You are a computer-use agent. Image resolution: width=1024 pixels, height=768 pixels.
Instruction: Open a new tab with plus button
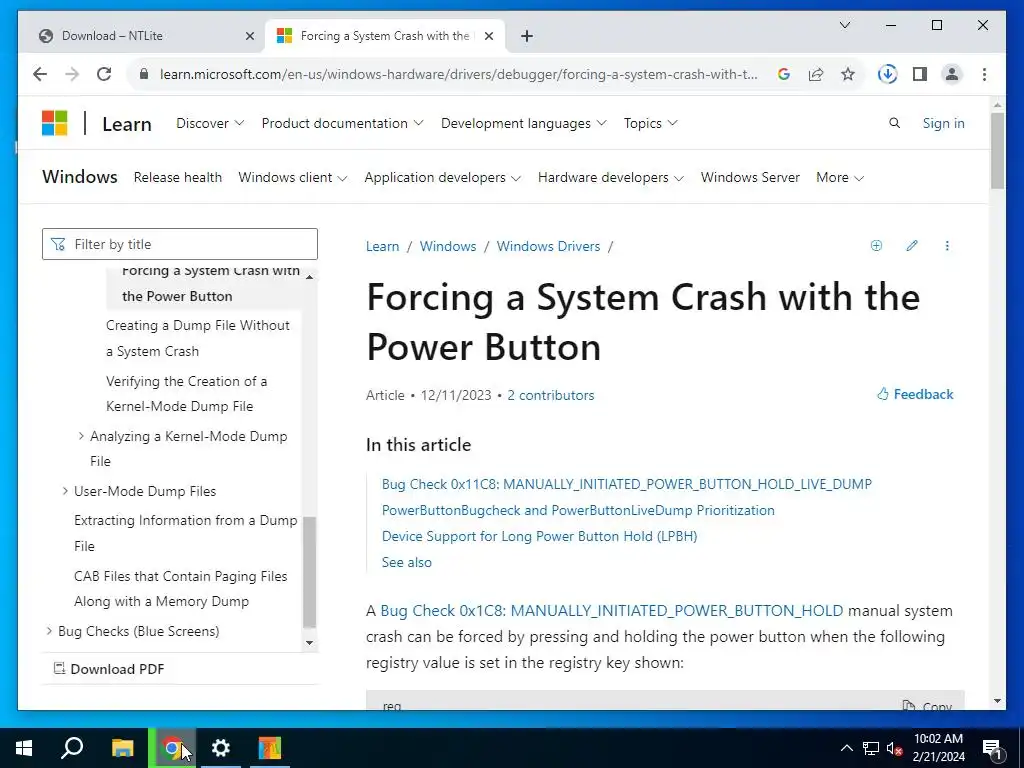pyautogui.click(x=527, y=36)
